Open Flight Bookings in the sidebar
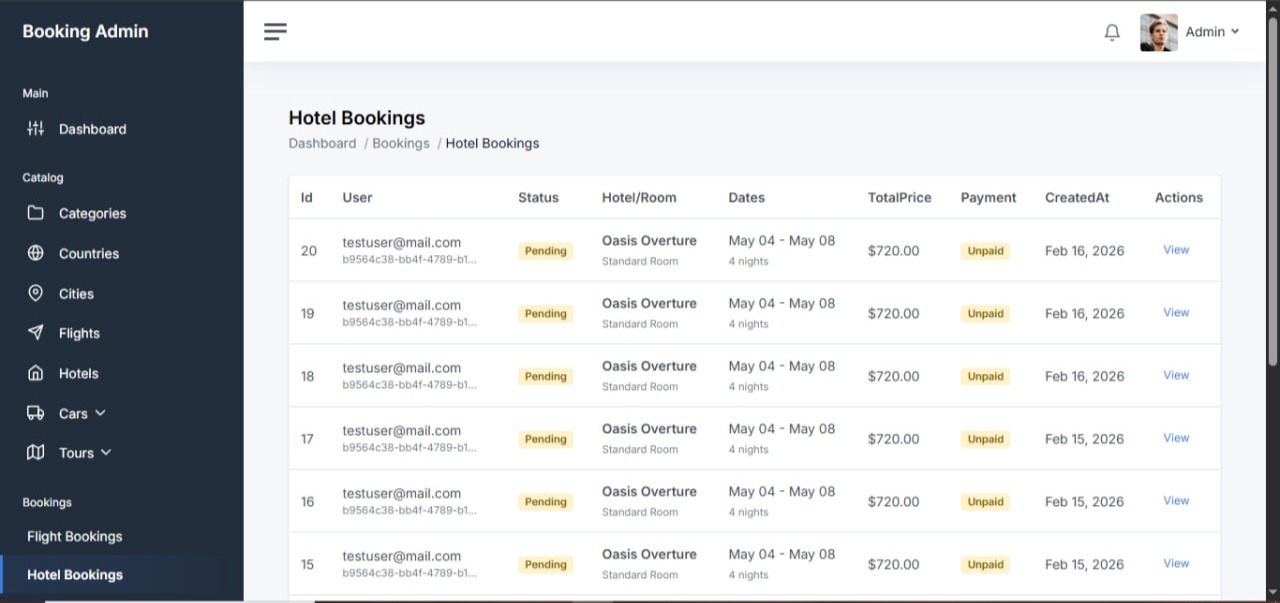 (75, 537)
